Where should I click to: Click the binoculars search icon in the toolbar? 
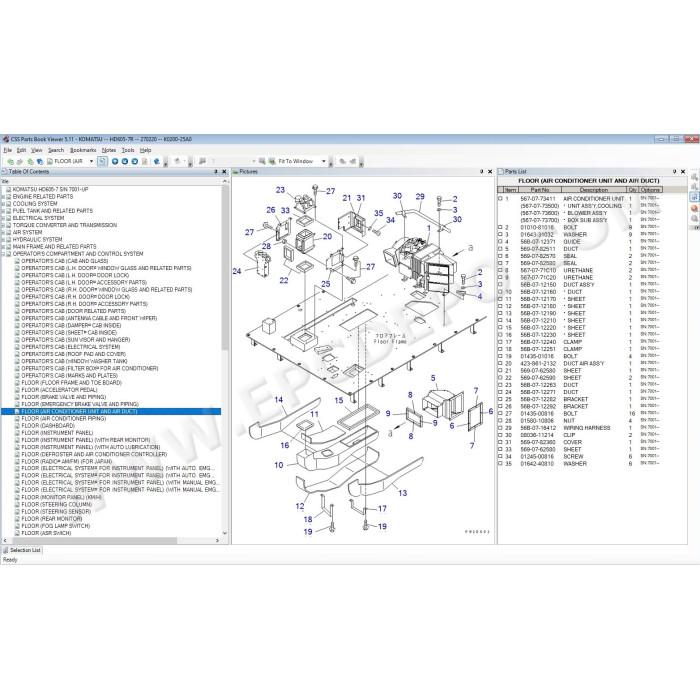[202, 161]
